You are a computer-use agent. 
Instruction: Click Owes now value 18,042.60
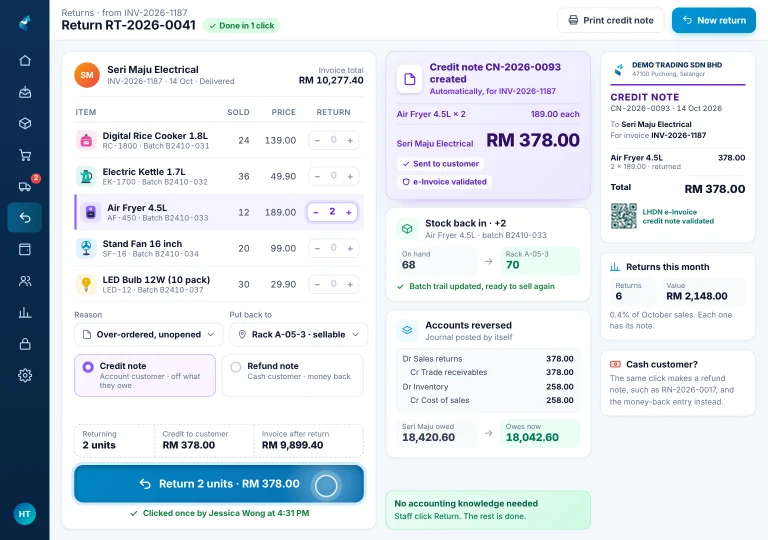pos(532,438)
